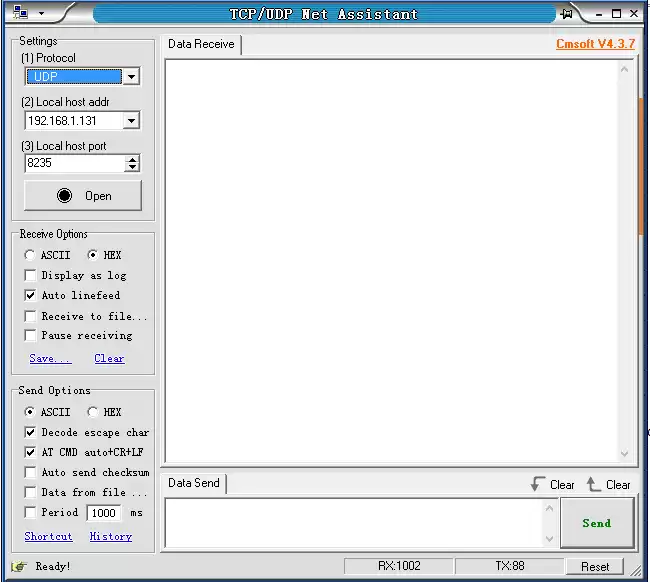Click the pin window icon in title bar

[x=567, y=14]
